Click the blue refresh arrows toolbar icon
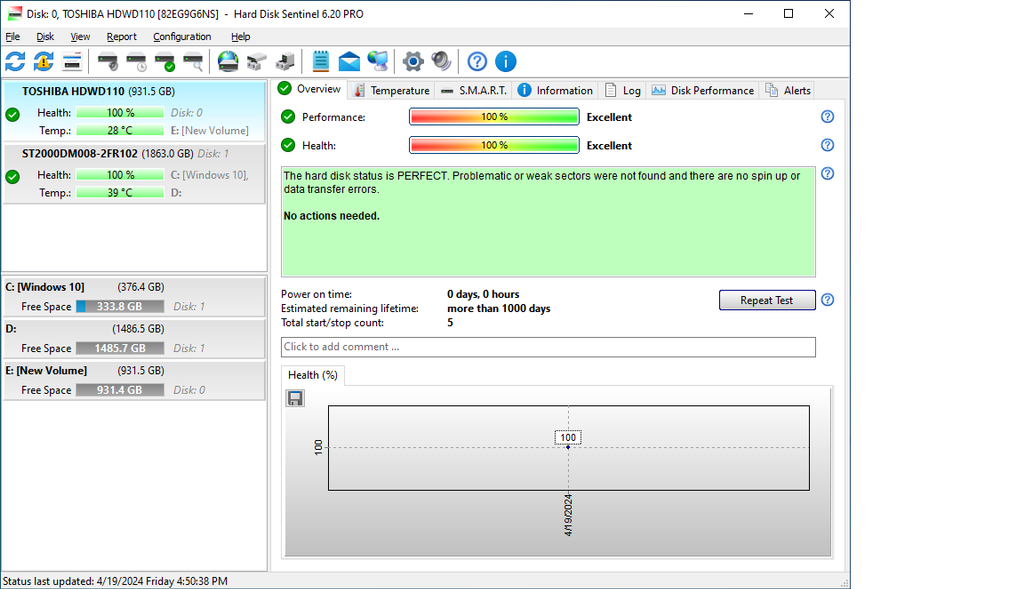The width and height of the screenshot is (1024, 589). coord(15,61)
